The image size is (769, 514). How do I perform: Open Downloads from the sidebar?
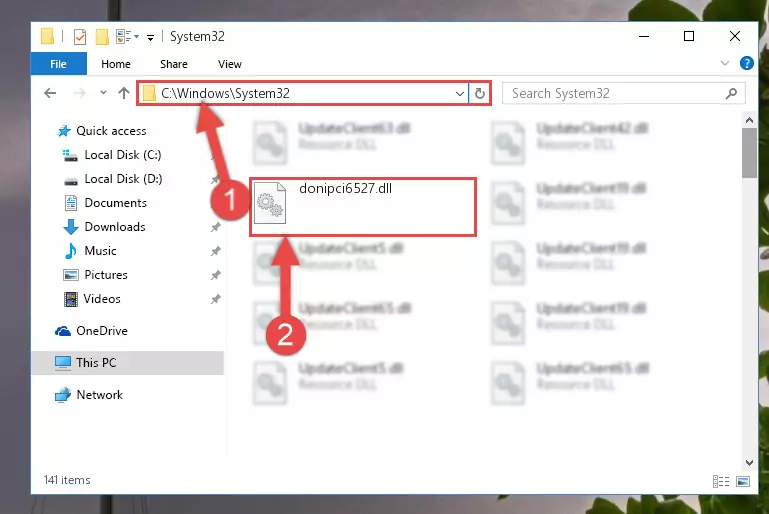(x=115, y=227)
